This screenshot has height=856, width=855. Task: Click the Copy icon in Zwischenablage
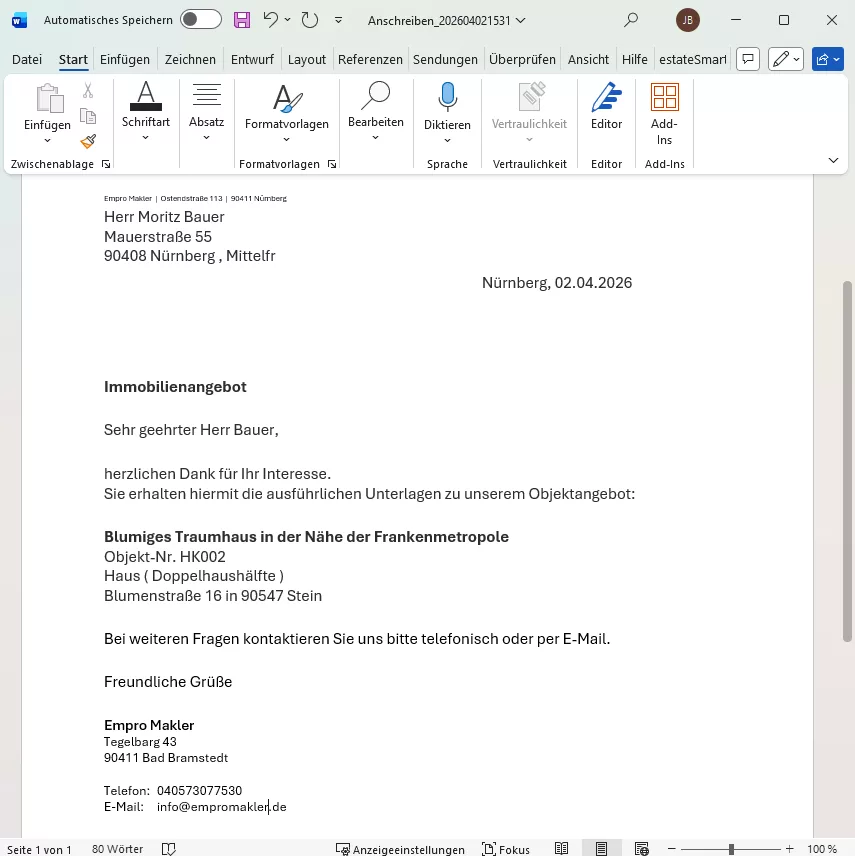[x=88, y=117]
